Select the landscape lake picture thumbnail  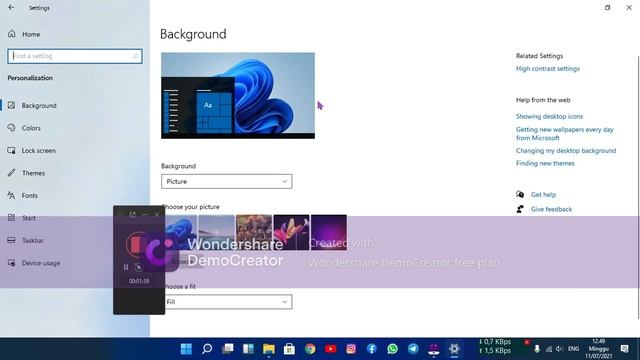pyautogui.click(x=216, y=232)
